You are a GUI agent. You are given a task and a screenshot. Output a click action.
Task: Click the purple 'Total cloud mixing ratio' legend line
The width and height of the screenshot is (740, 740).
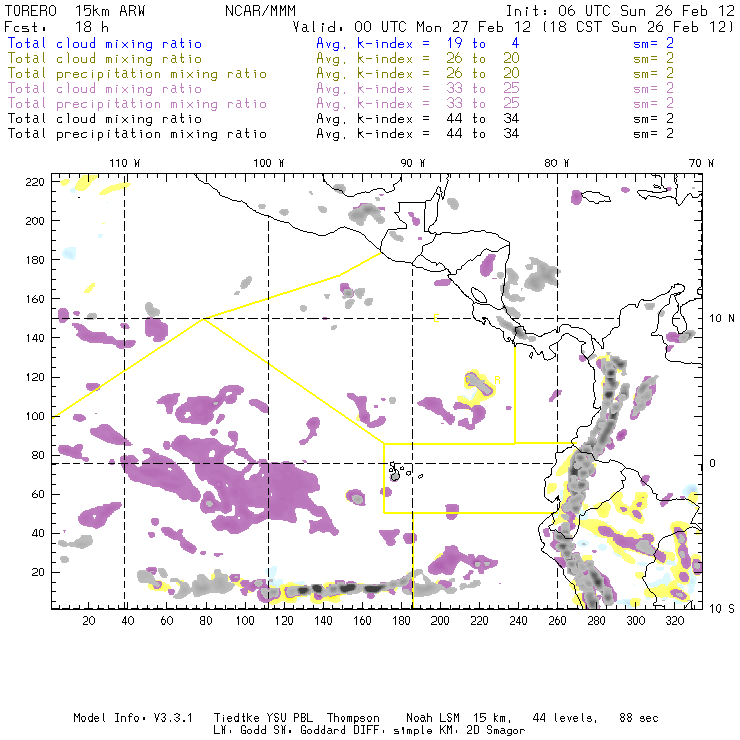coord(105,89)
